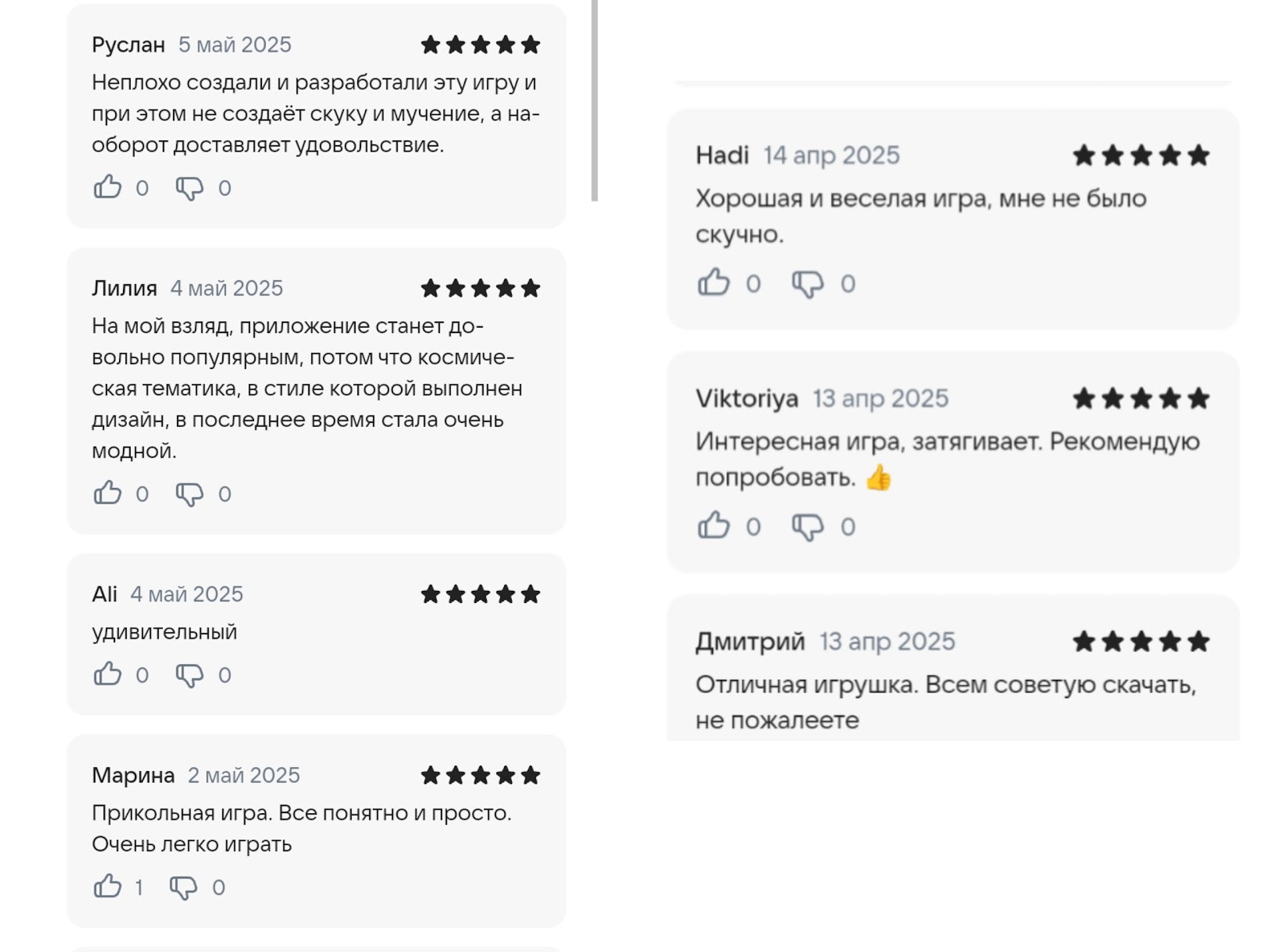Viewport: 1270px width, 952px height.
Task: Dislike Ali's review
Action: point(189,675)
